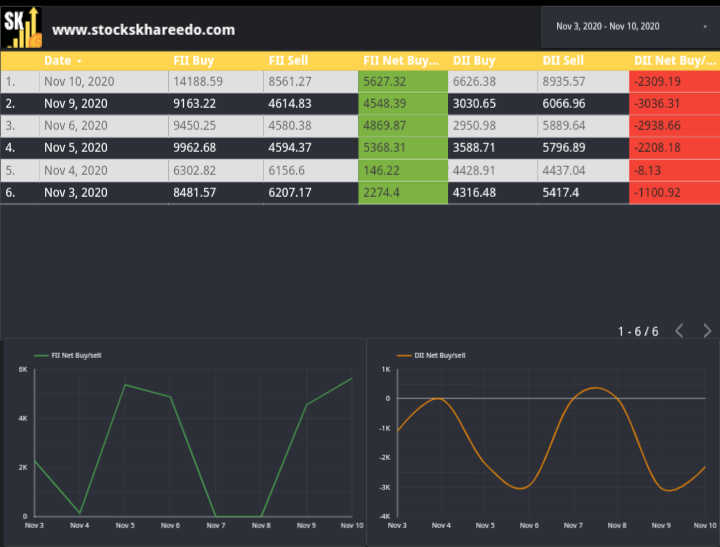The height and width of the screenshot is (547, 720).
Task: Click the green FII Net Buy/sell legend line
Action: coord(41,355)
